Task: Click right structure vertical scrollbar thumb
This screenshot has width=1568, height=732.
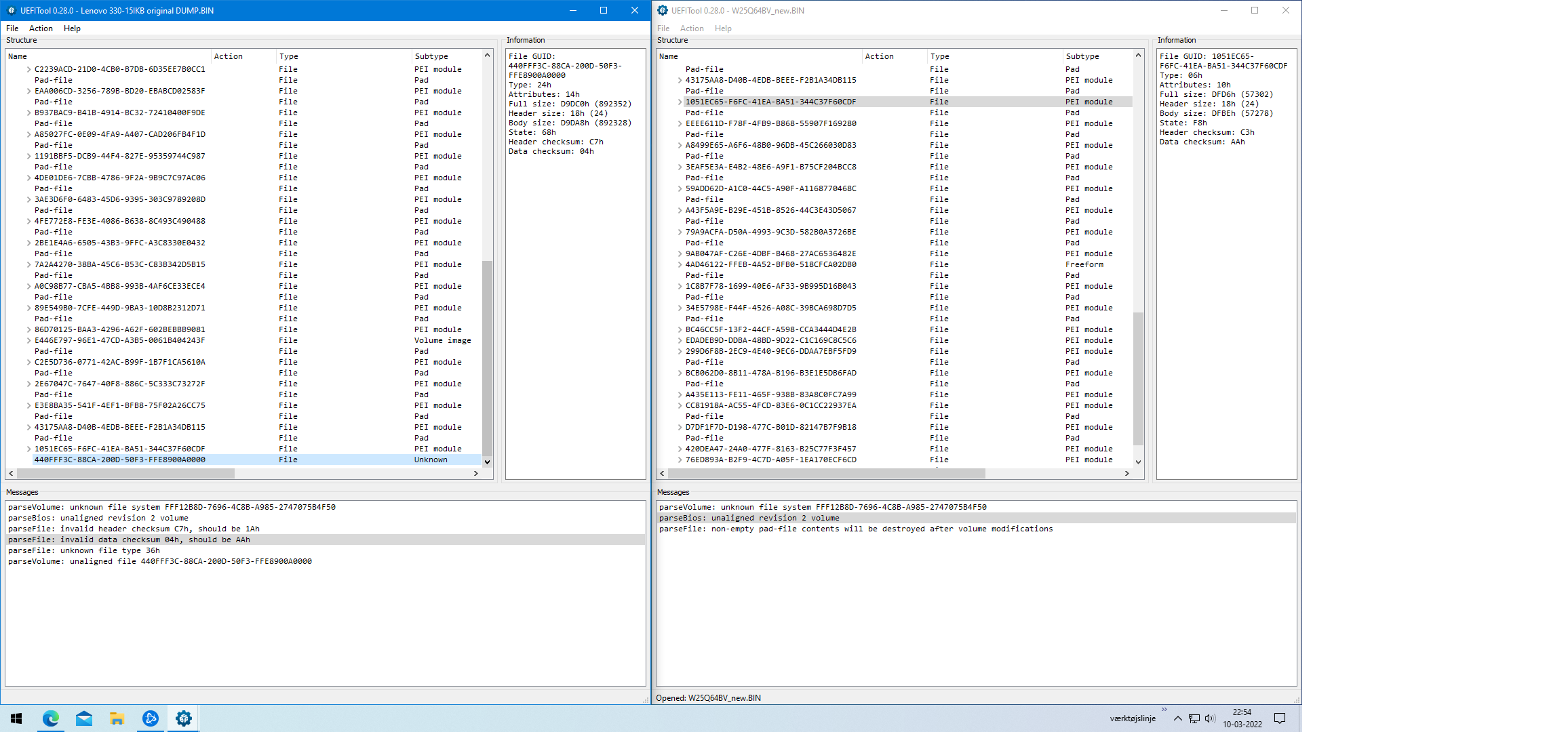Action: coord(1138,379)
